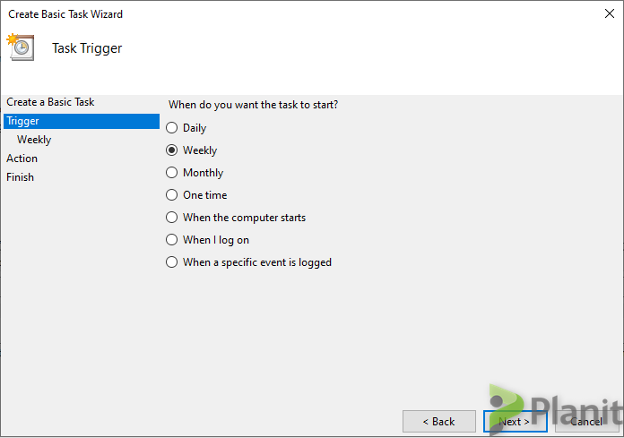The height and width of the screenshot is (438, 624).
Task: Cancel the wizard with Cancel button
Action: (x=587, y=421)
